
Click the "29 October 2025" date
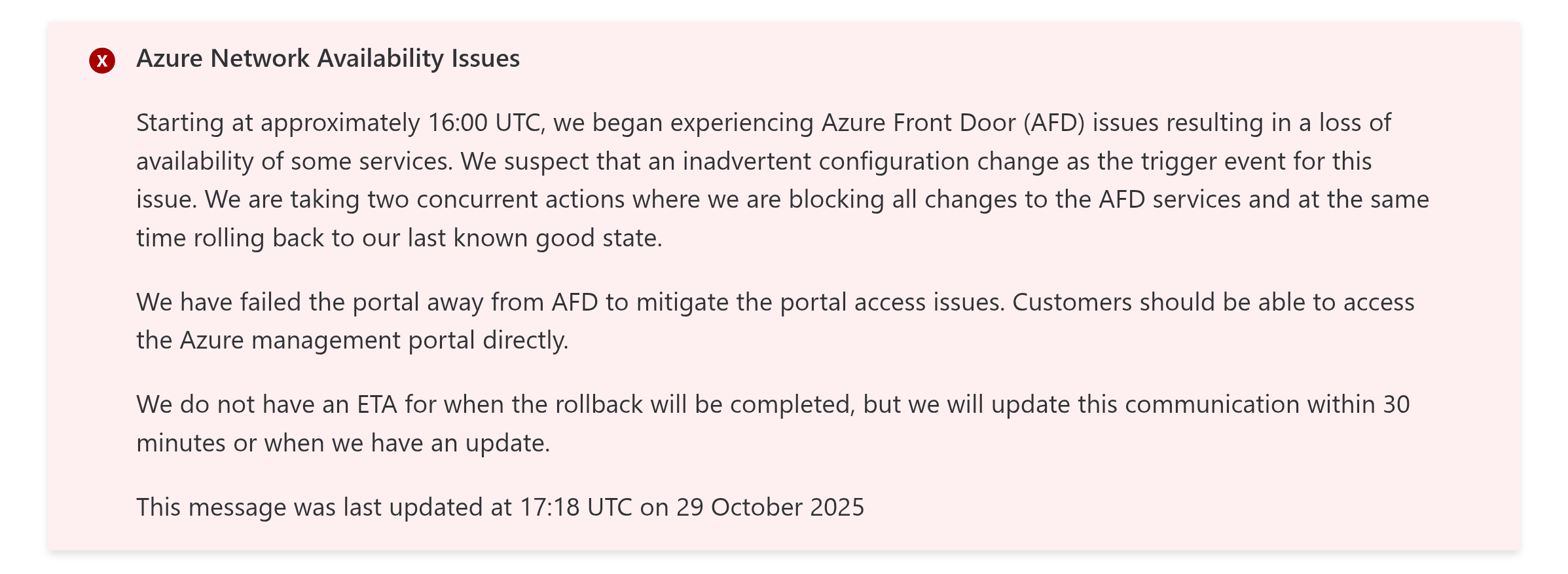tap(770, 508)
